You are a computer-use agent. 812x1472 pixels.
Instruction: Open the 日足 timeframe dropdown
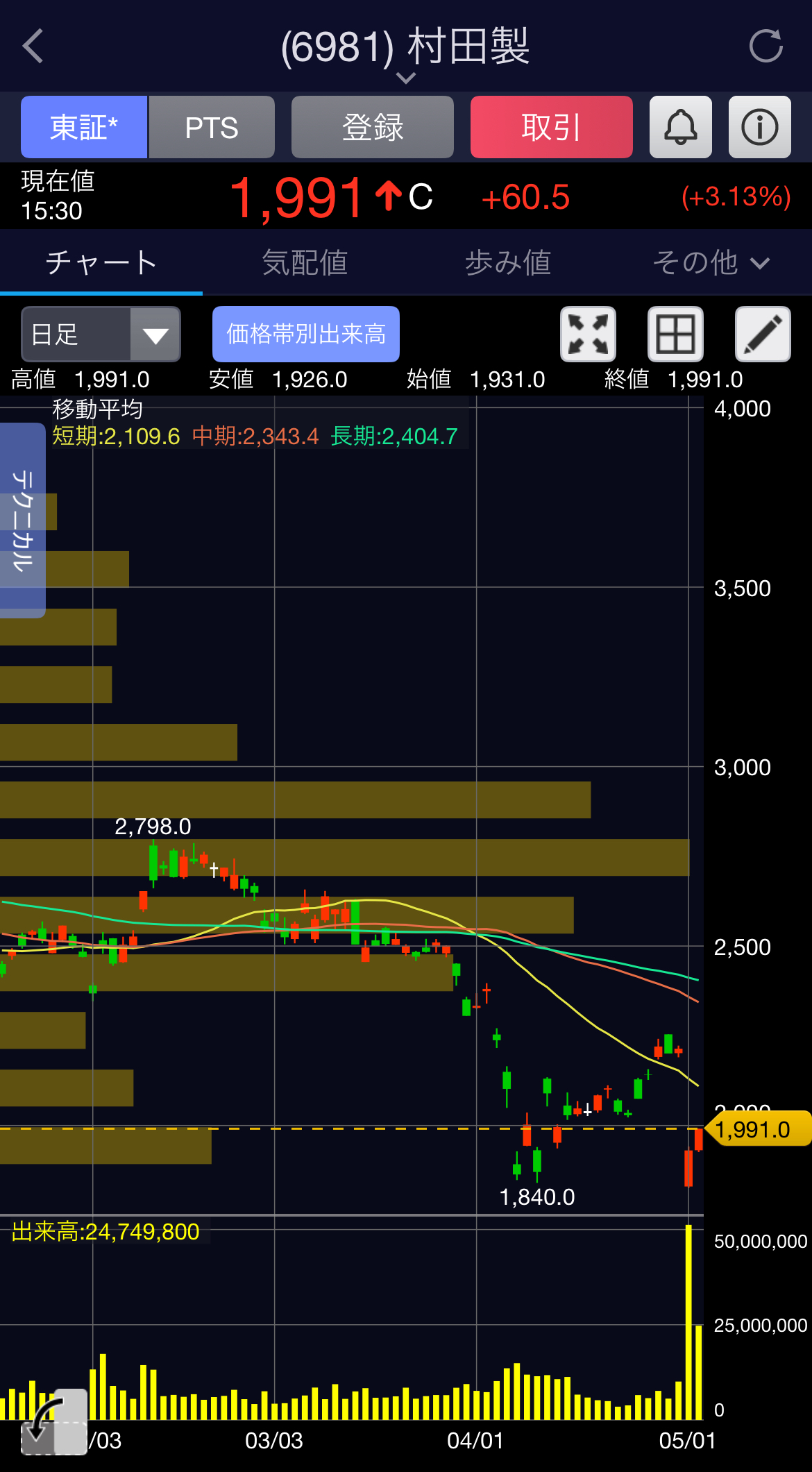pos(101,334)
